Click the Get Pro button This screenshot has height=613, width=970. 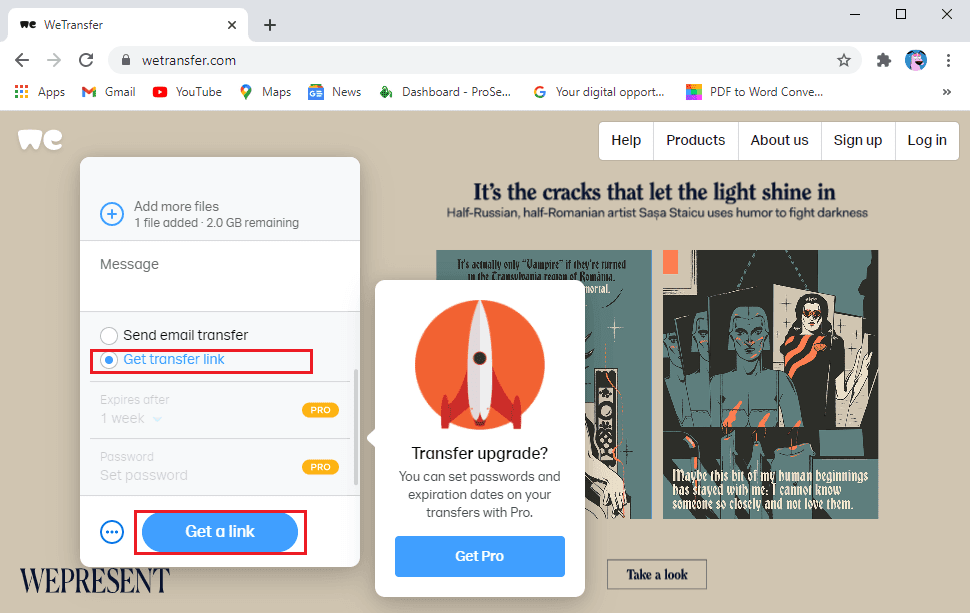tap(479, 556)
